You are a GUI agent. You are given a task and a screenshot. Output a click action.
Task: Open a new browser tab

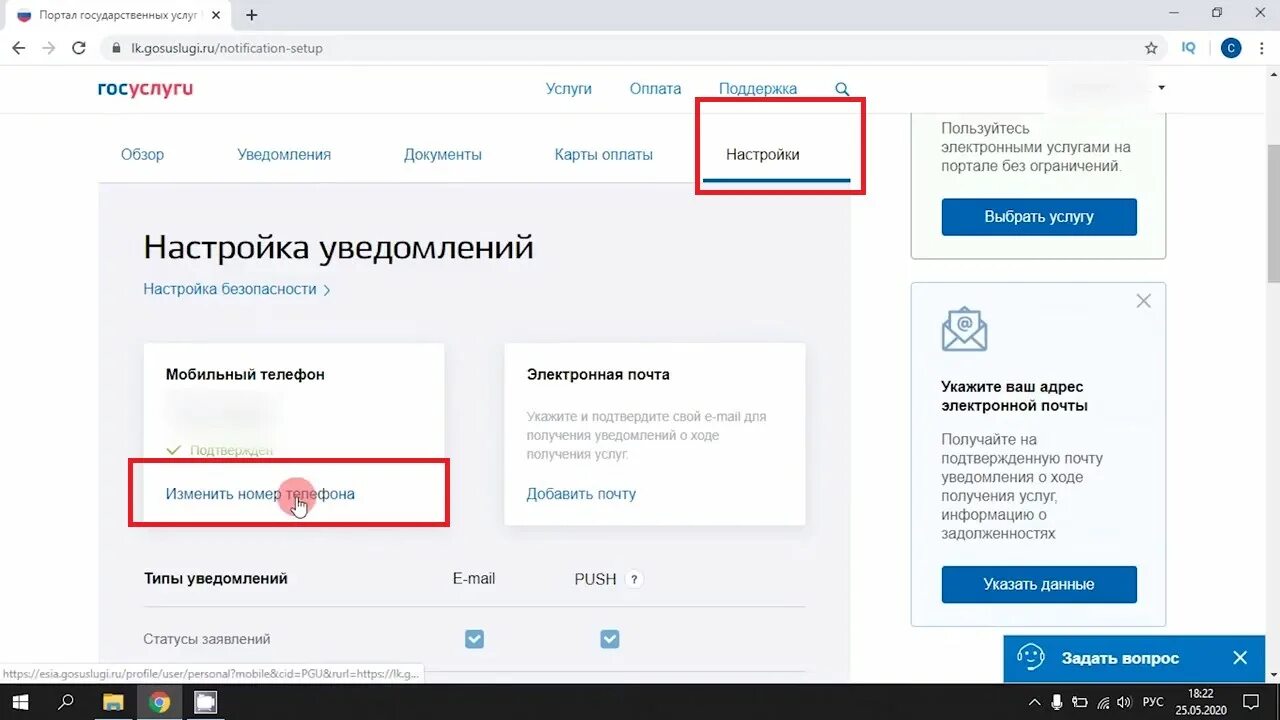(251, 15)
